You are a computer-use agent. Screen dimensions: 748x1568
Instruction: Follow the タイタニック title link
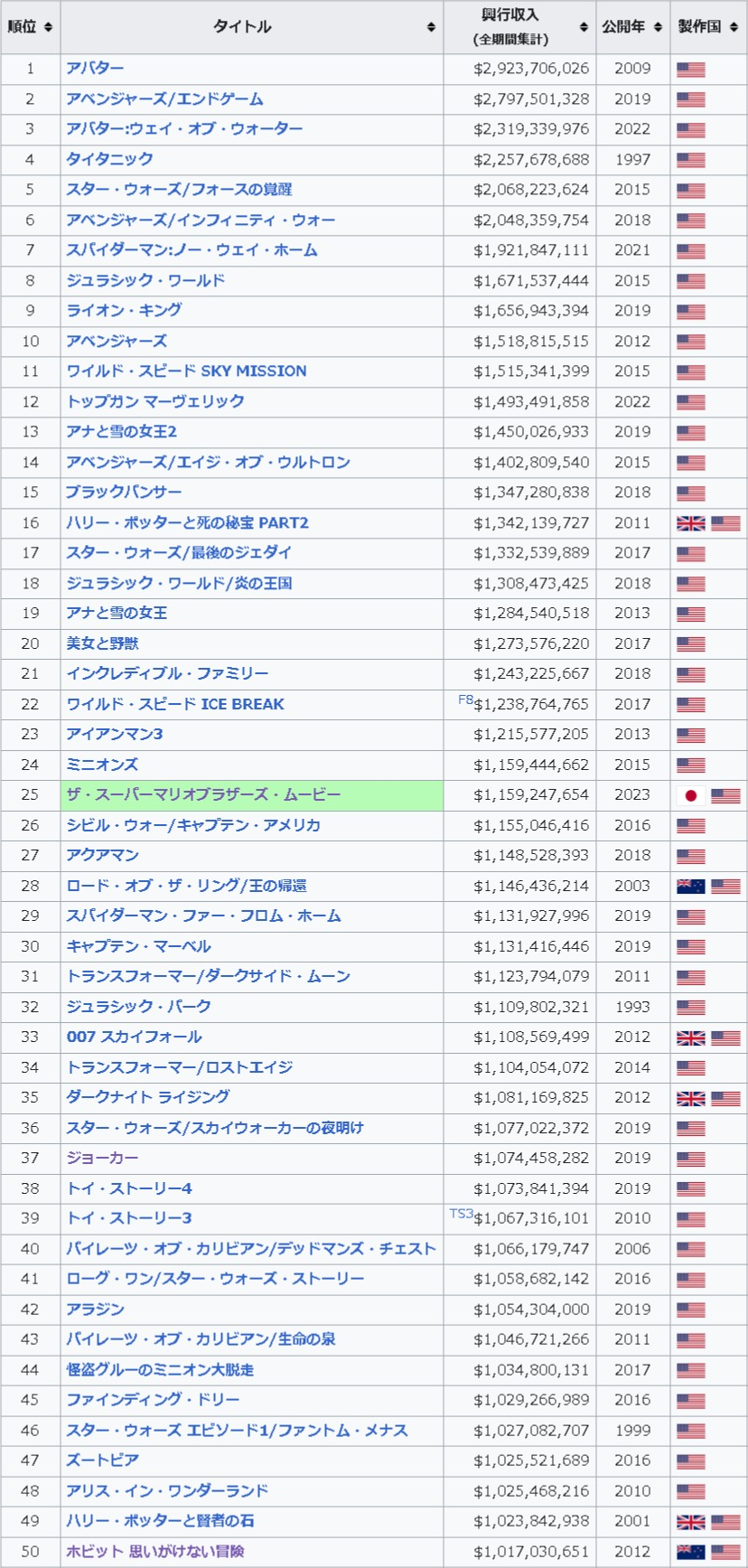point(109,159)
